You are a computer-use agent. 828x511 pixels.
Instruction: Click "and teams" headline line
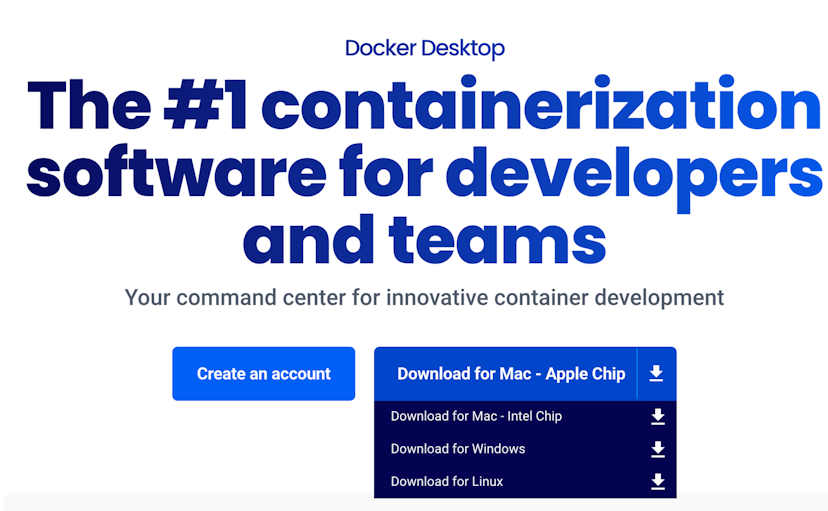click(424, 240)
